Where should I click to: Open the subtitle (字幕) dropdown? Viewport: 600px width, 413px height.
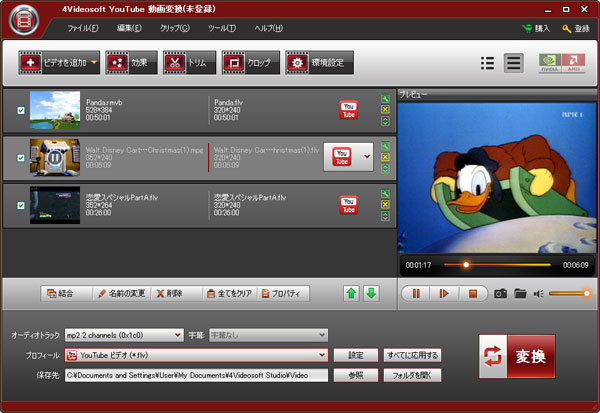(x=268, y=335)
